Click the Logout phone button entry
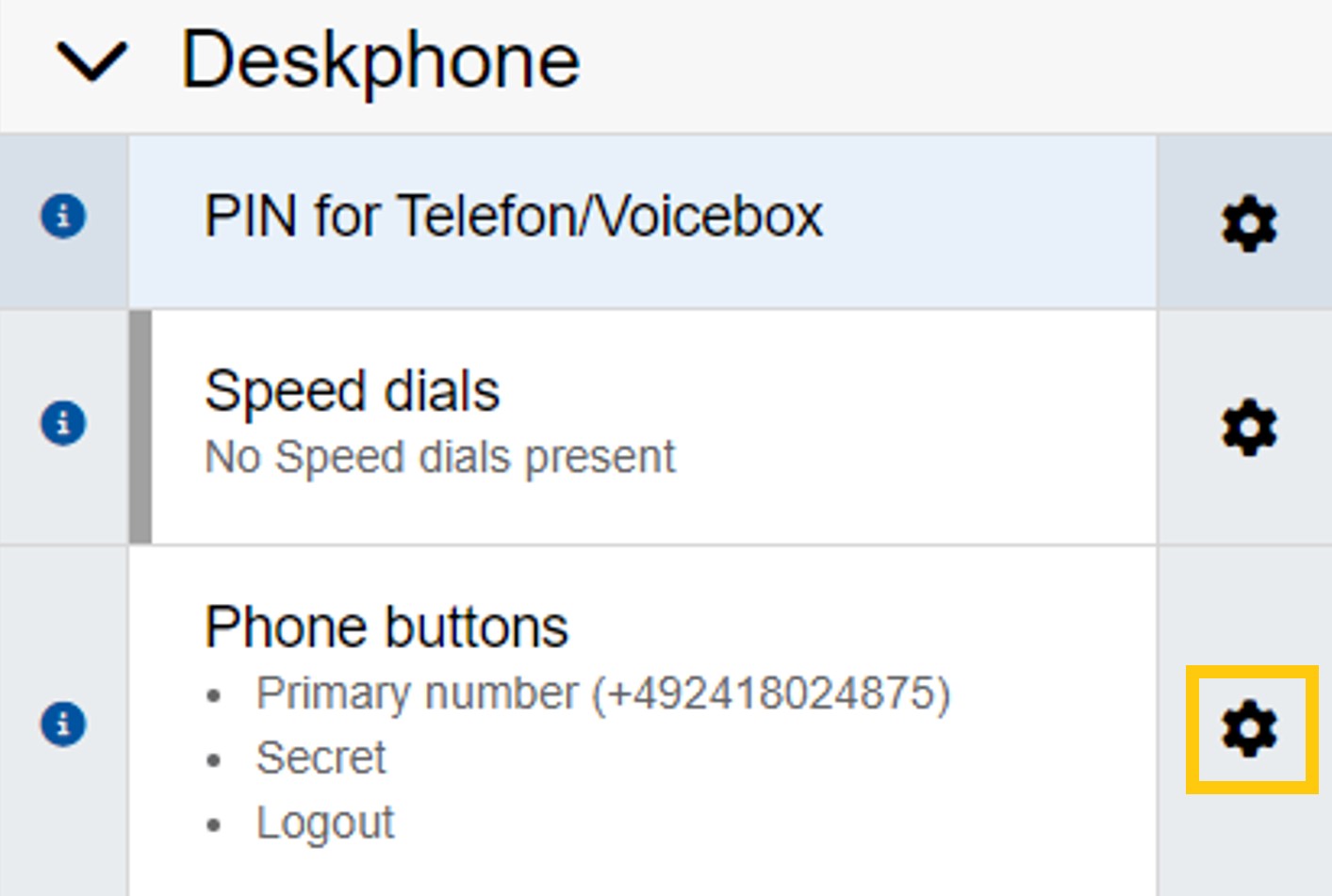1332x896 pixels. pos(325,823)
